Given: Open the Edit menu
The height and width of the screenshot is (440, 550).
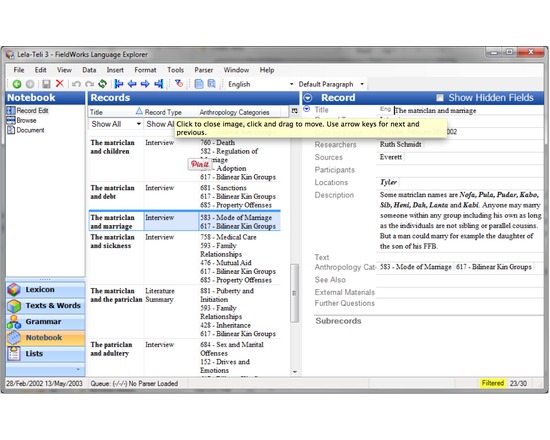Looking at the screenshot, I should (40, 70).
